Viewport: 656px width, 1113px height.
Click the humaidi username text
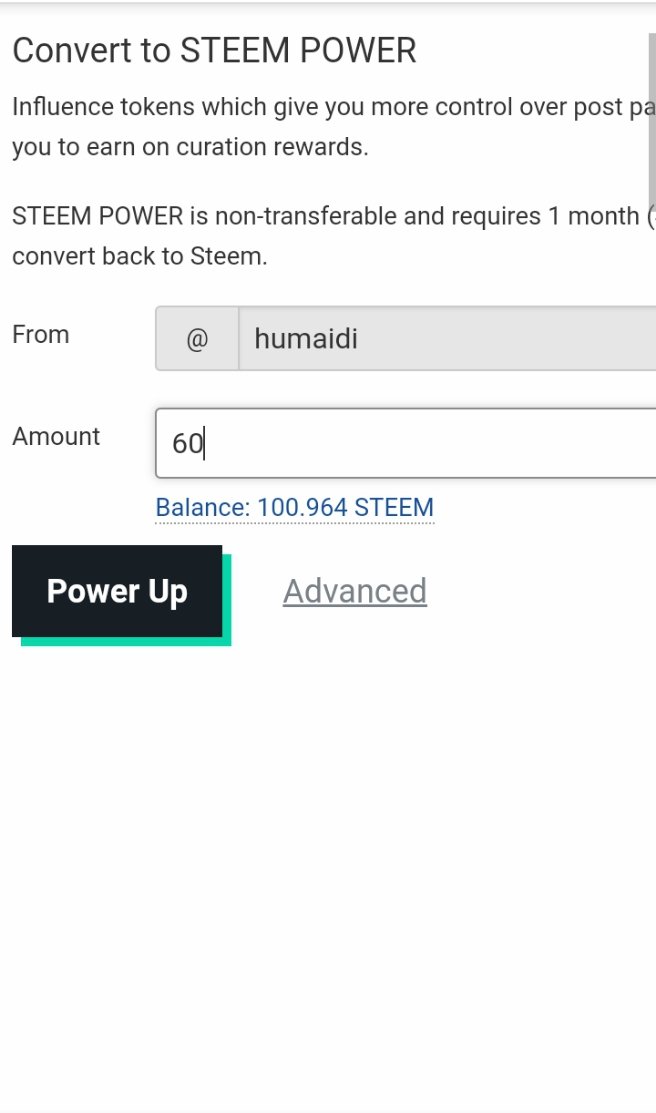point(306,339)
